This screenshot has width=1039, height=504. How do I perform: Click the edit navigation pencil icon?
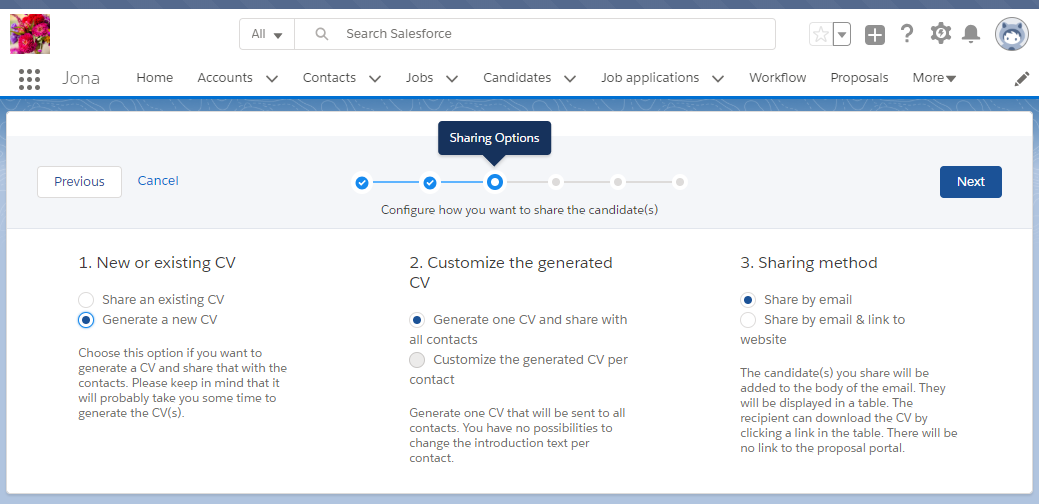tap(1022, 79)
